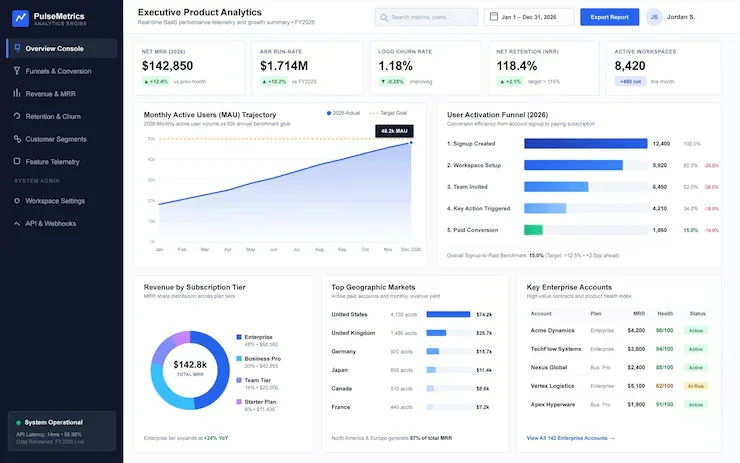The width and height of the screenshot is (740, 463).
Task: Go to Revenue & MRR section
Action: pos(62,93)
